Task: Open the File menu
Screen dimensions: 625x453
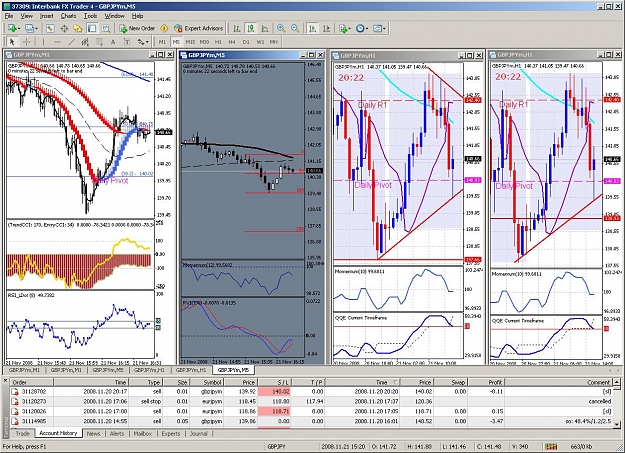Action: click(9, 16)
